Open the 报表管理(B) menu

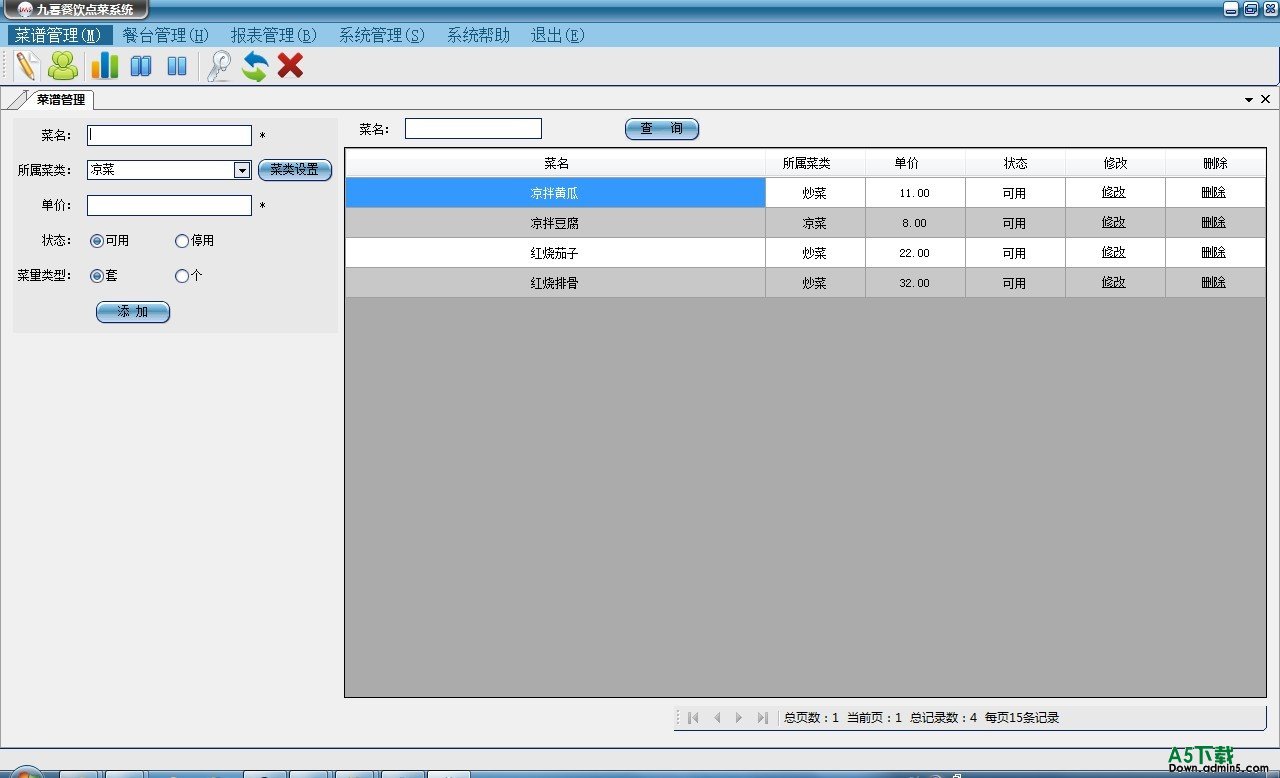pyautogui.click(x=273, y=35)
